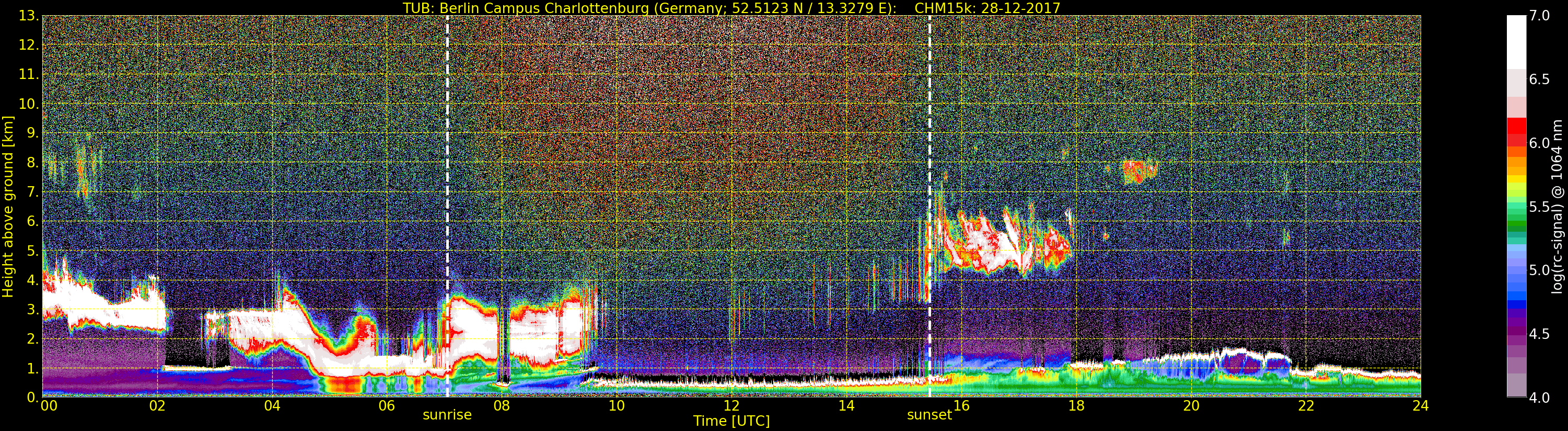
Task: Click the 'Time [UTC]' axis label
Action: click(x=731, y=421)
